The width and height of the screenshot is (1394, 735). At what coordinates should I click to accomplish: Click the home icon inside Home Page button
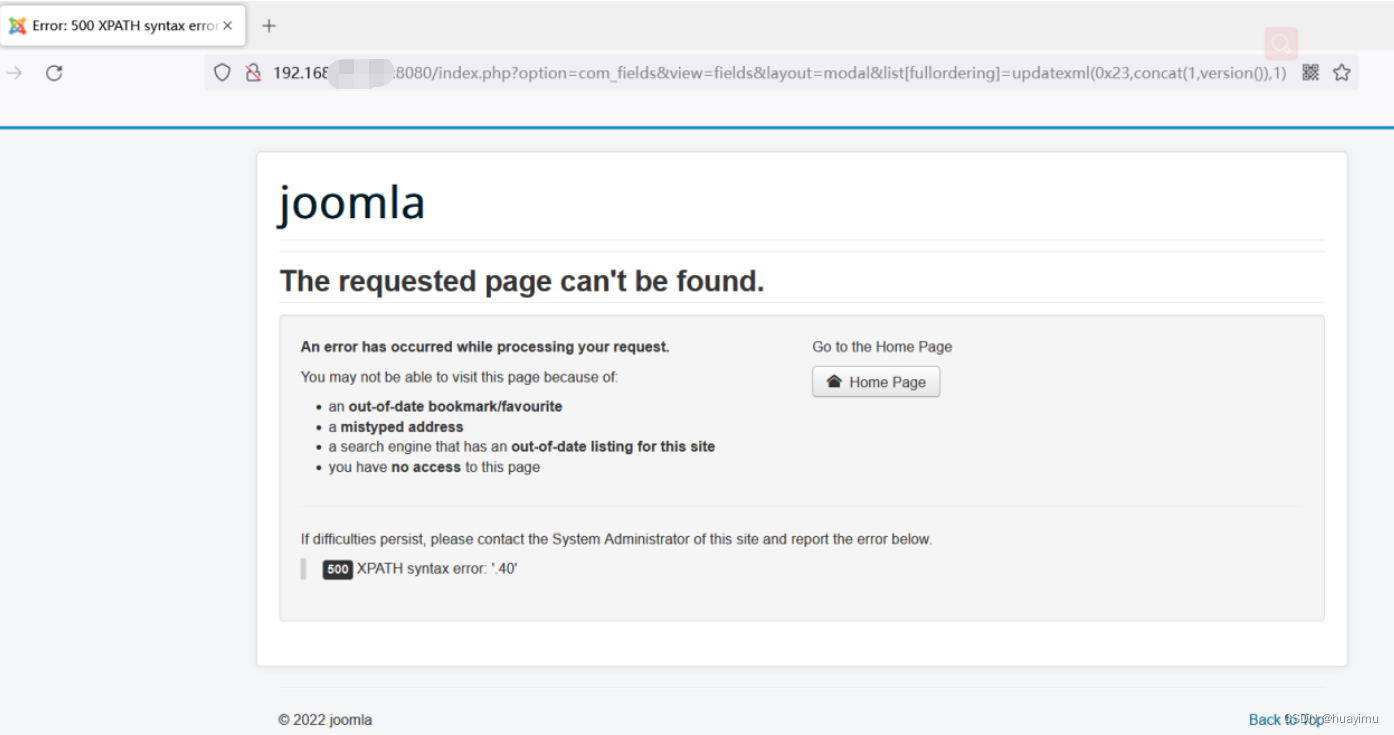point(836,381)
